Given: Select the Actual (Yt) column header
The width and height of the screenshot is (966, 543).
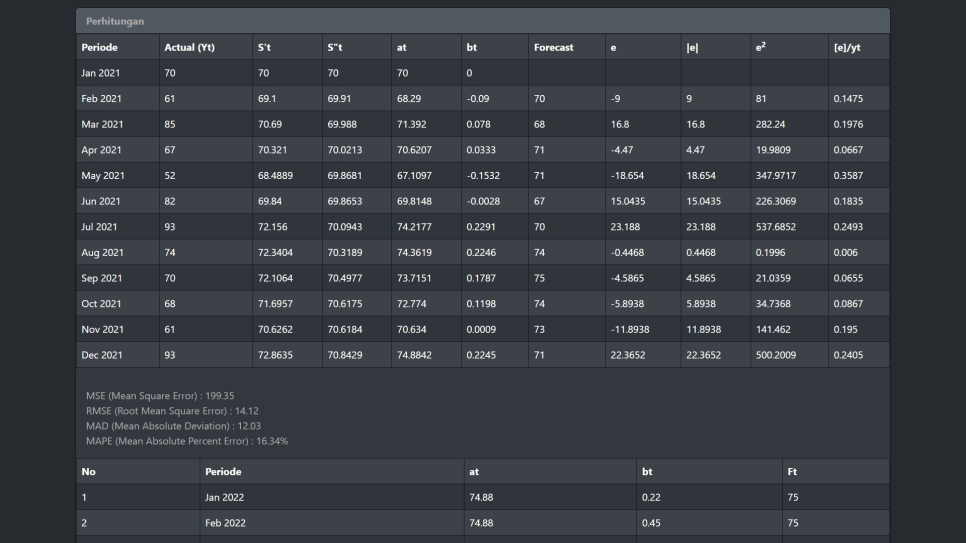Looking at the screenshot, I should tap(189, 47).
